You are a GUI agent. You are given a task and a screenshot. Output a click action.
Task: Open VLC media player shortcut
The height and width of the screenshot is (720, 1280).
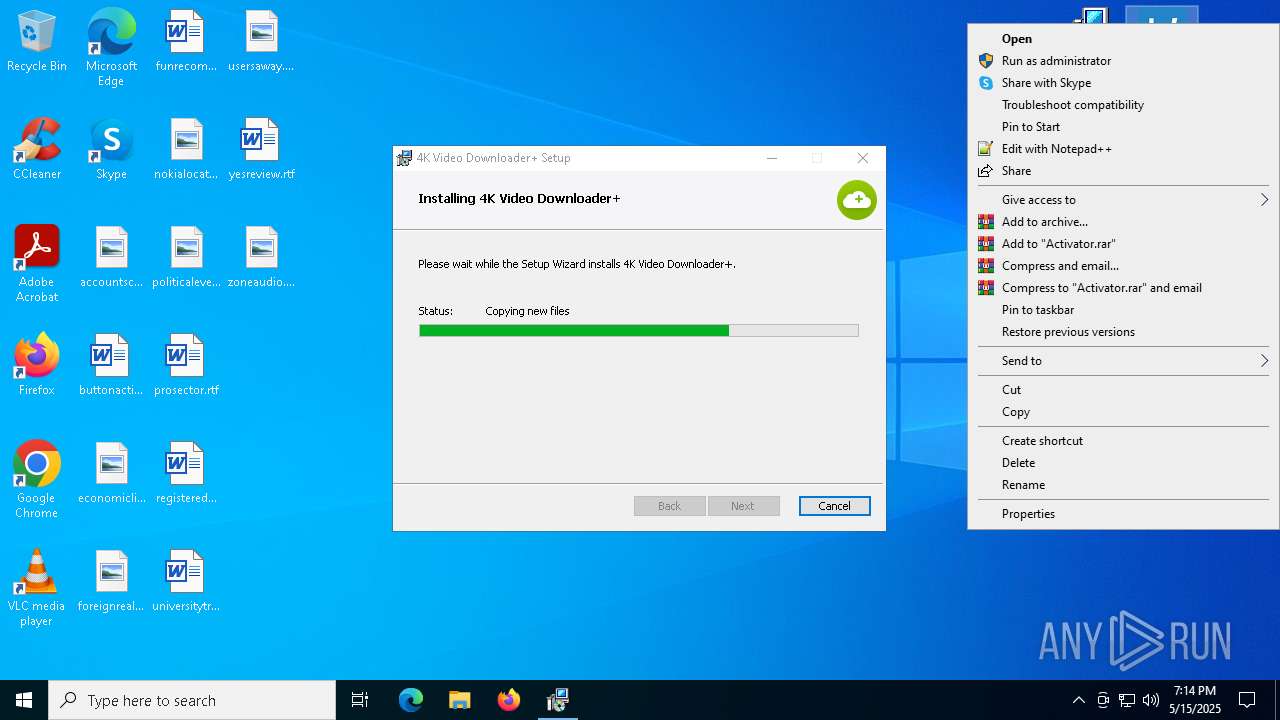click(x=37, y=588)
